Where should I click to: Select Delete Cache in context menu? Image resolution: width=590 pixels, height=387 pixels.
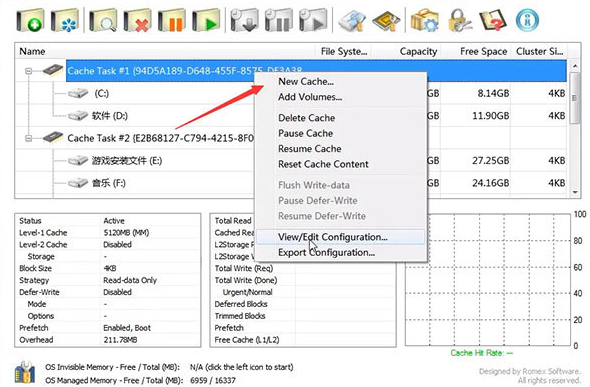tap(341, 118)
